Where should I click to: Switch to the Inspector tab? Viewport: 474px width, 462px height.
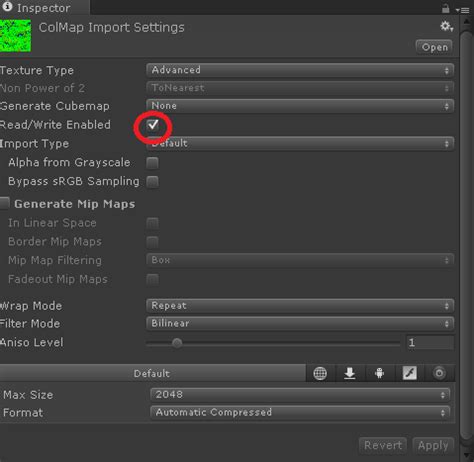click(44, 7)
